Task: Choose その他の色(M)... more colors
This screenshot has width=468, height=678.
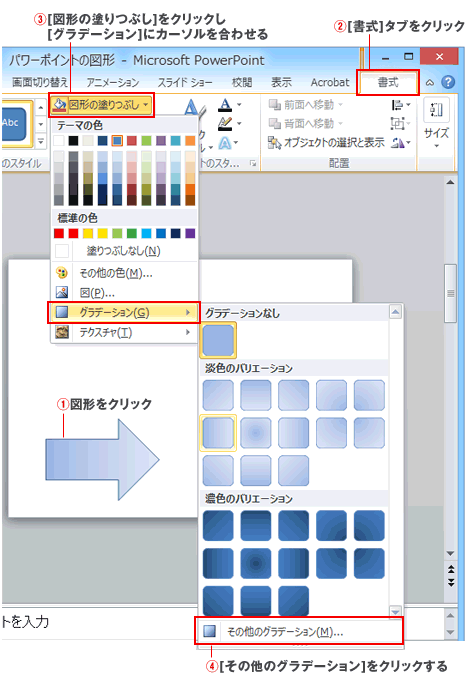Action: pos(125,273)
